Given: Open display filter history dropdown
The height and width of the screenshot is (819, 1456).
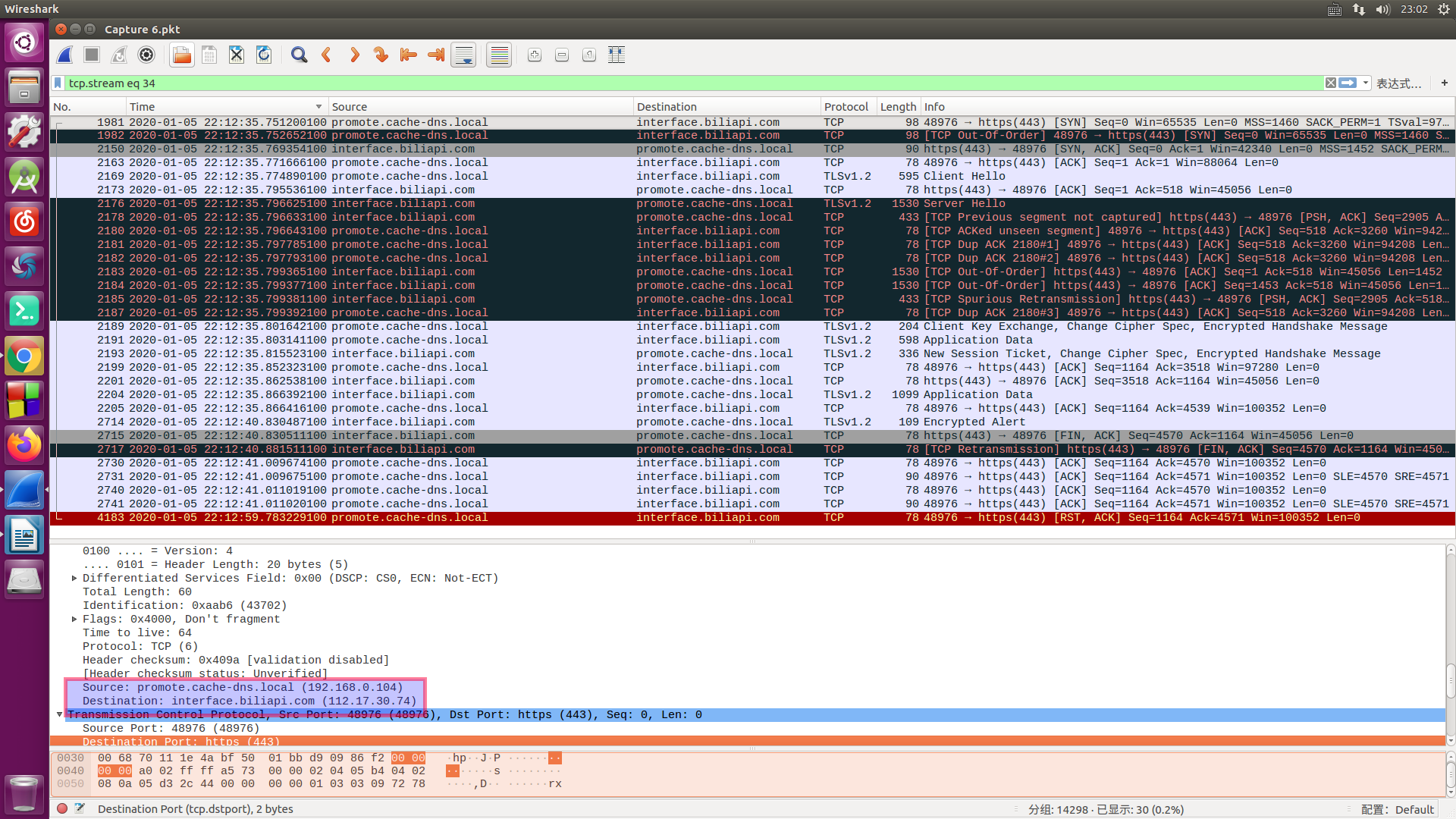Looking at the screenshot, I should (1366, 83).
